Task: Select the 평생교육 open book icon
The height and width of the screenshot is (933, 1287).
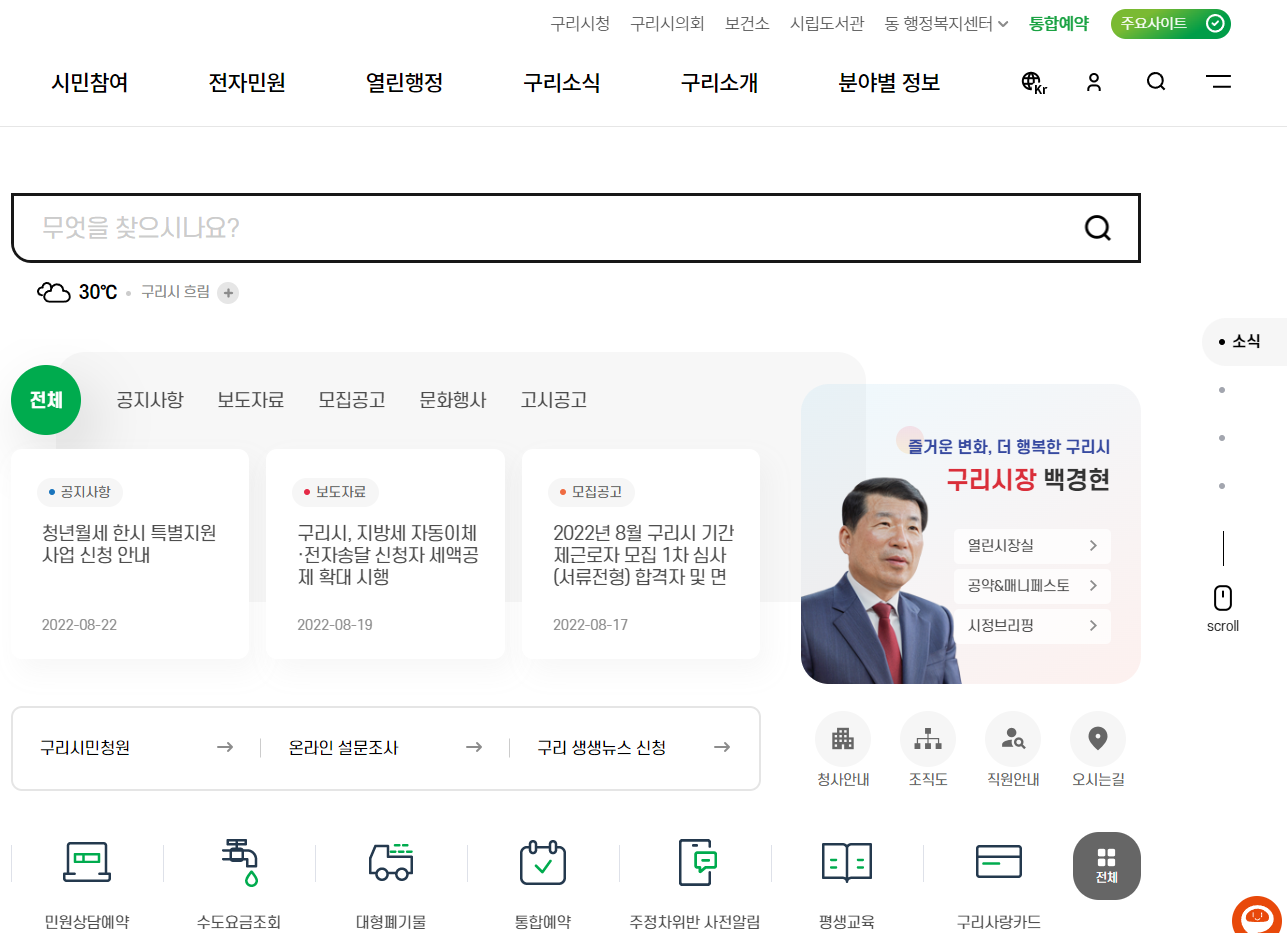Action: click(845, 861)
